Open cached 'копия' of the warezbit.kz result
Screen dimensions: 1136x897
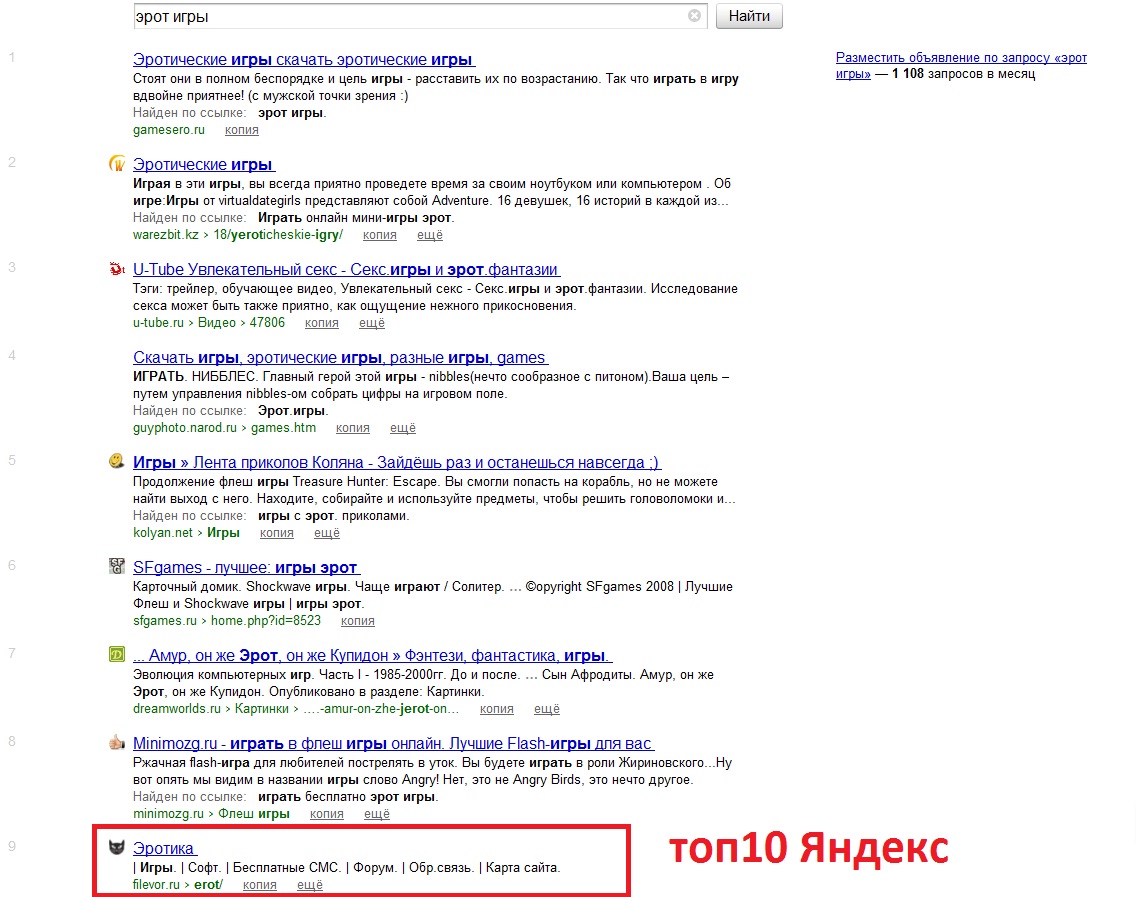380,235
